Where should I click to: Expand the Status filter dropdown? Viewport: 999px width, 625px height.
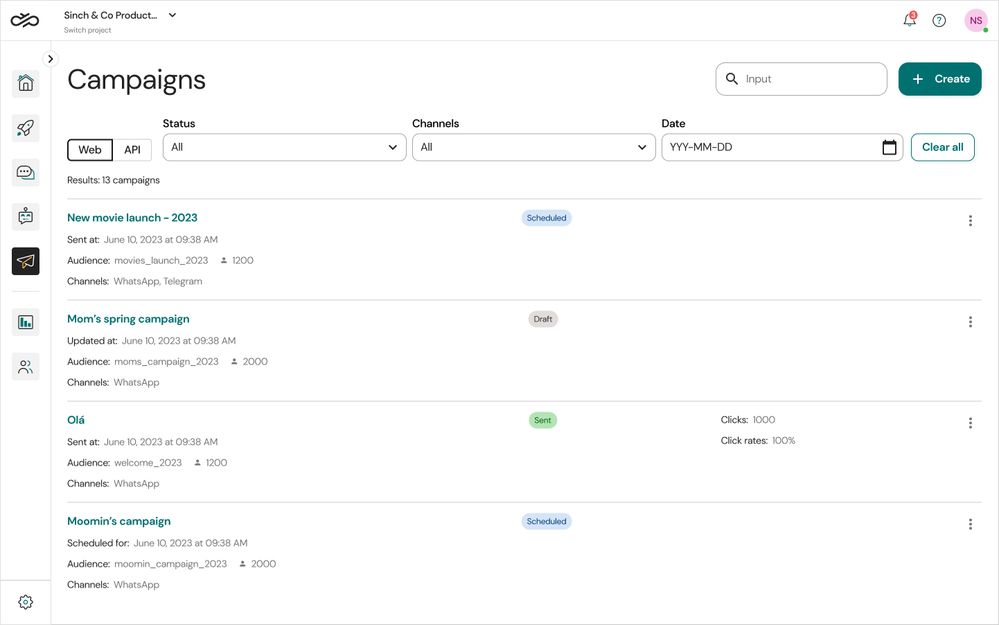click(284, 148)
